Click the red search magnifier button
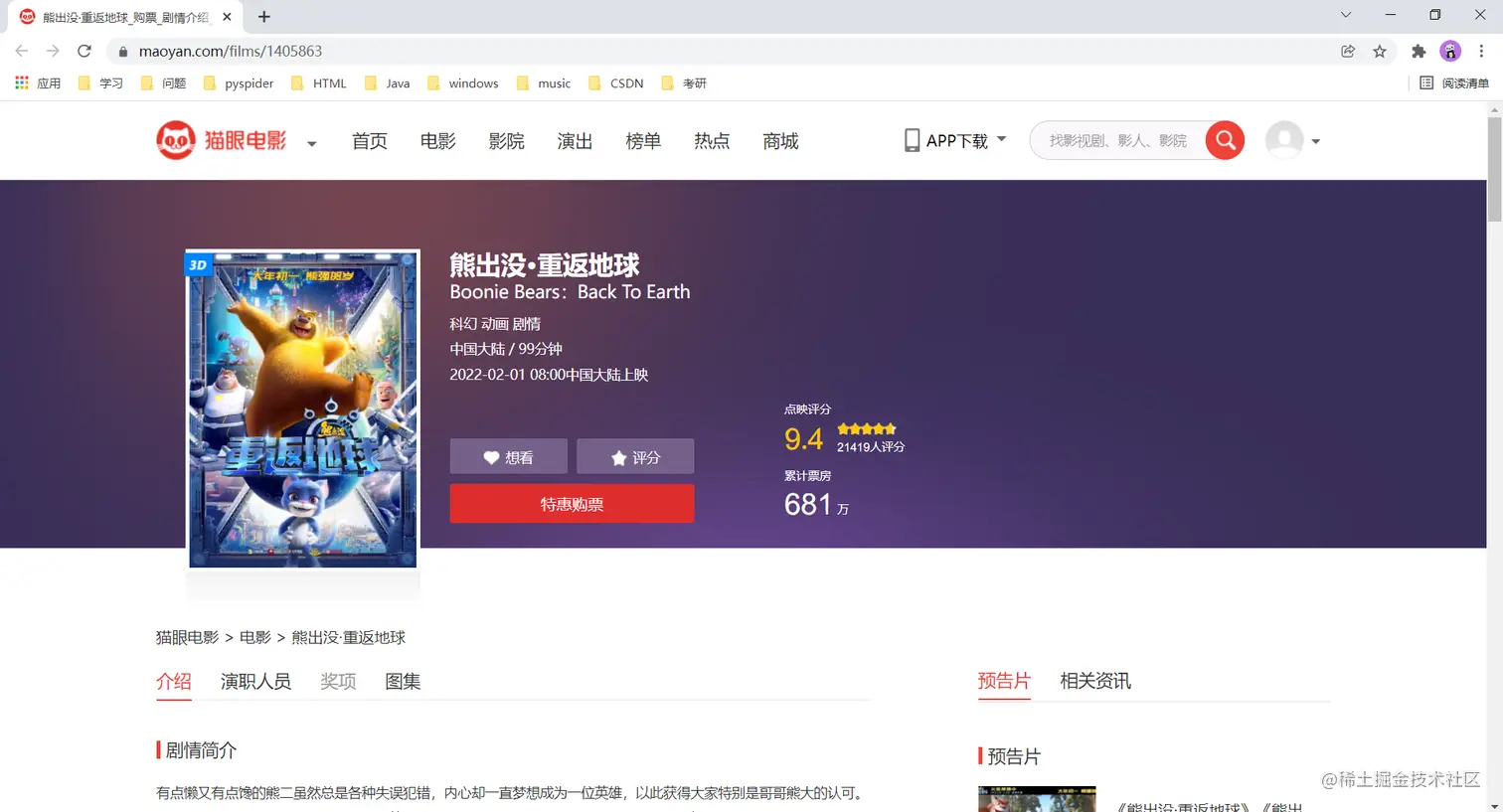 click(1225, 140)
